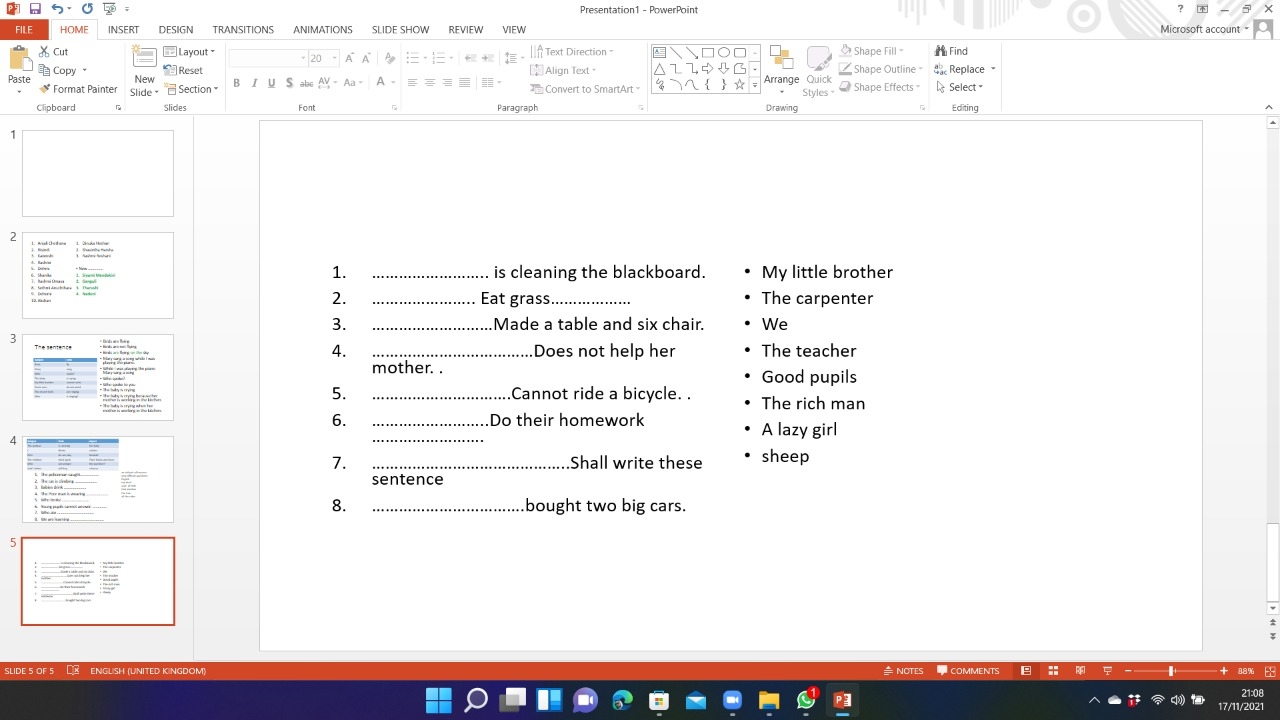The width and height of the screenshot is (1280, 720).
Task: Open Reading View from status bar
Action: point(1080,671)
